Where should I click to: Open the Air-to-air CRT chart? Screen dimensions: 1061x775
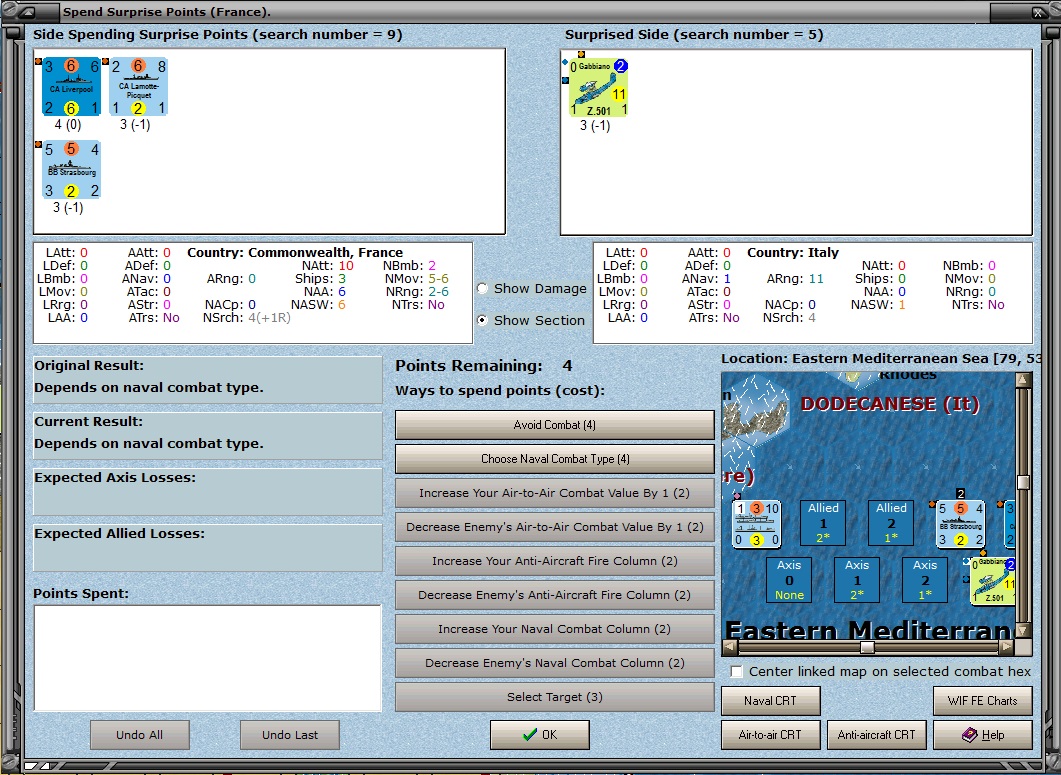coord(770,734)
